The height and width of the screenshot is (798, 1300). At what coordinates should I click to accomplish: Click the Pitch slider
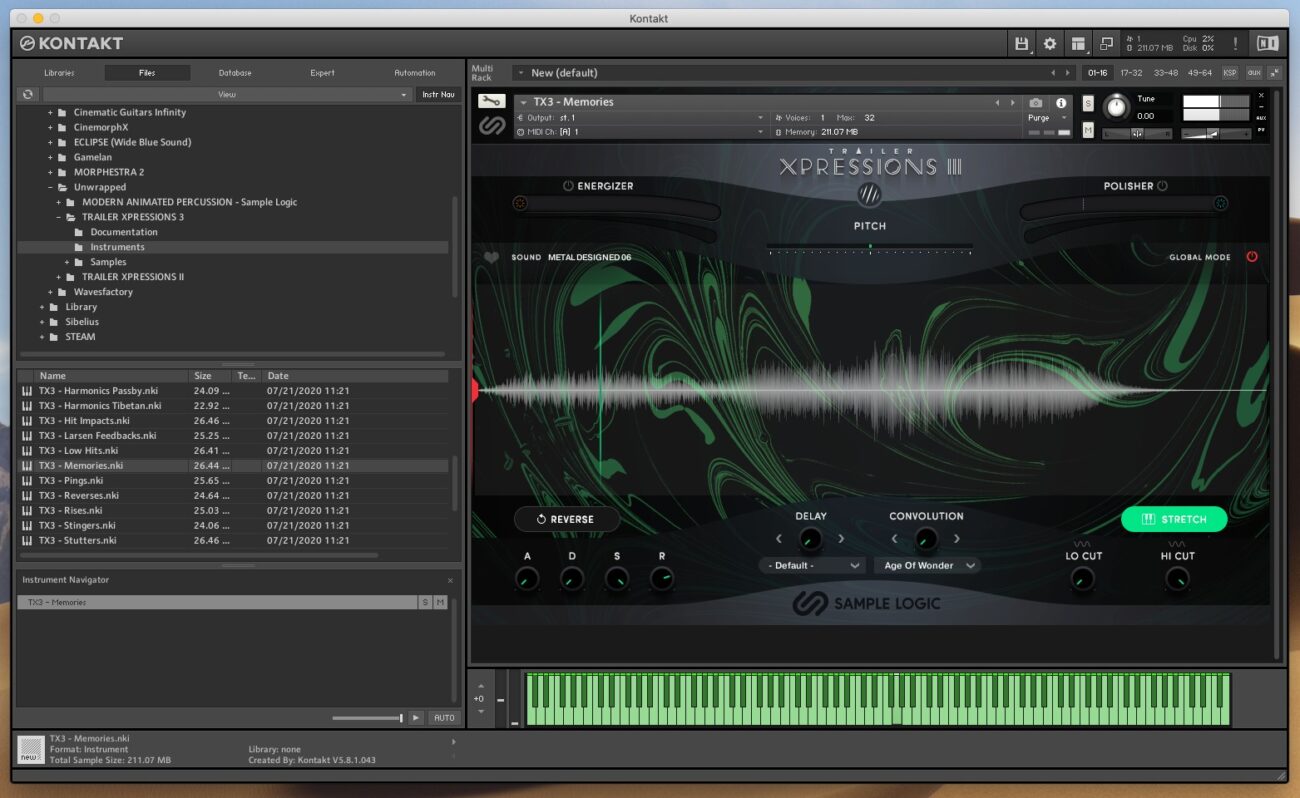coord(869,247)
